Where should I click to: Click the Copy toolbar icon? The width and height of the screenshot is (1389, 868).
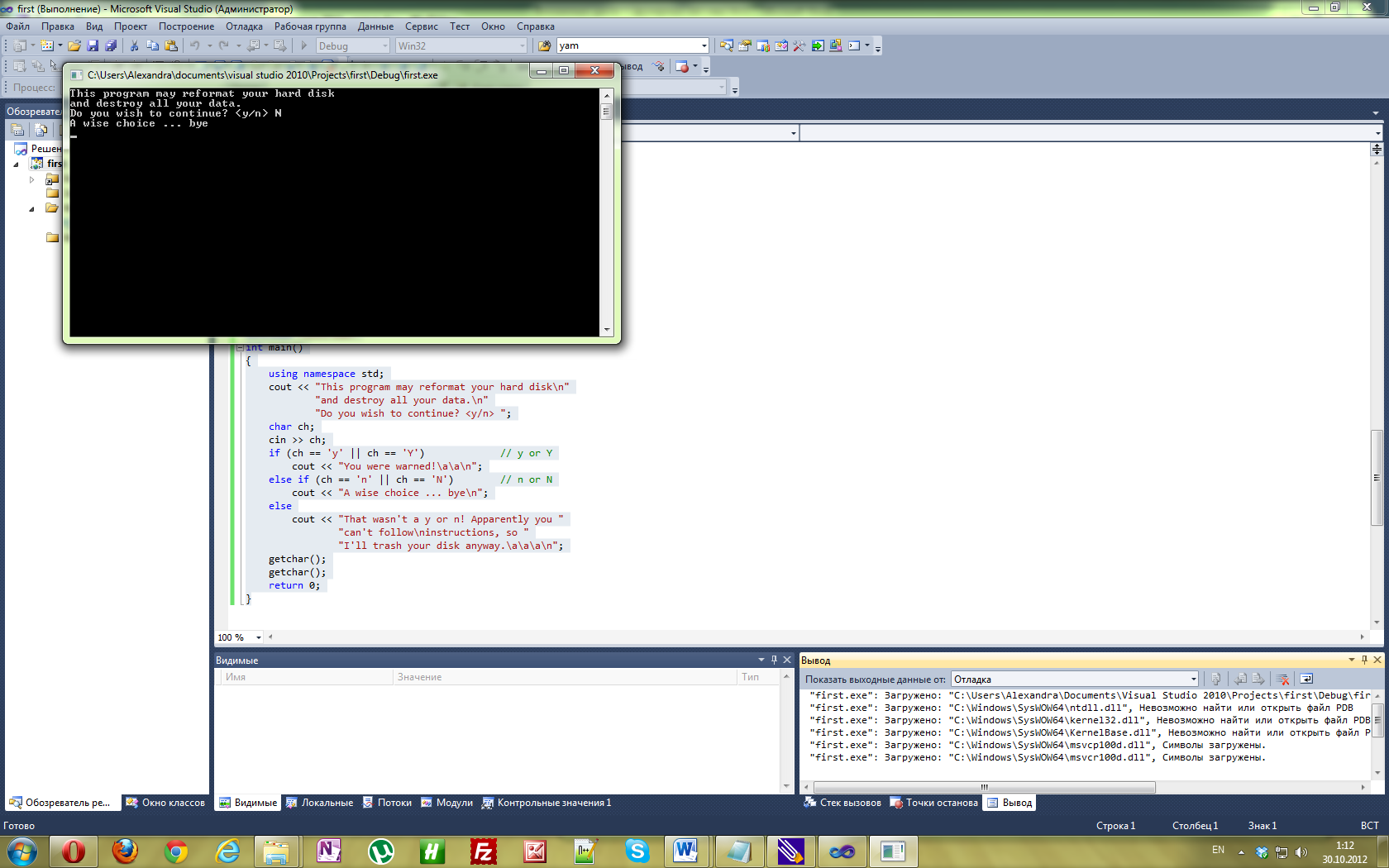(x=152, y=46)
